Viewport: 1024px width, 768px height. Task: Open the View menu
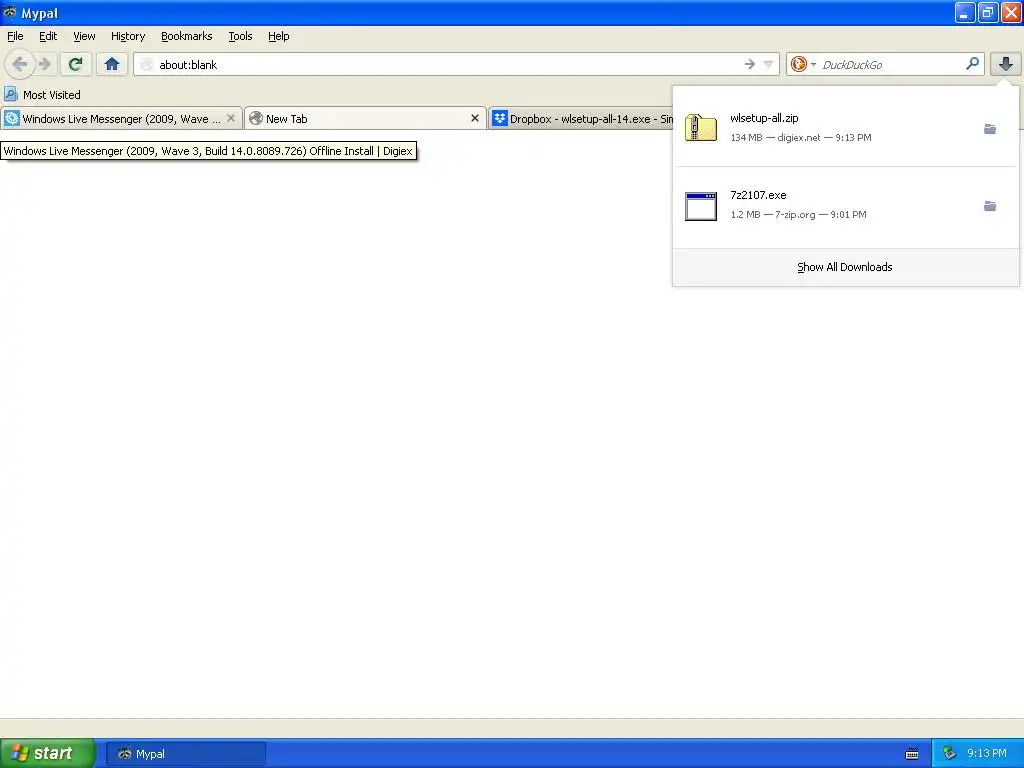[x=84, y=36]
